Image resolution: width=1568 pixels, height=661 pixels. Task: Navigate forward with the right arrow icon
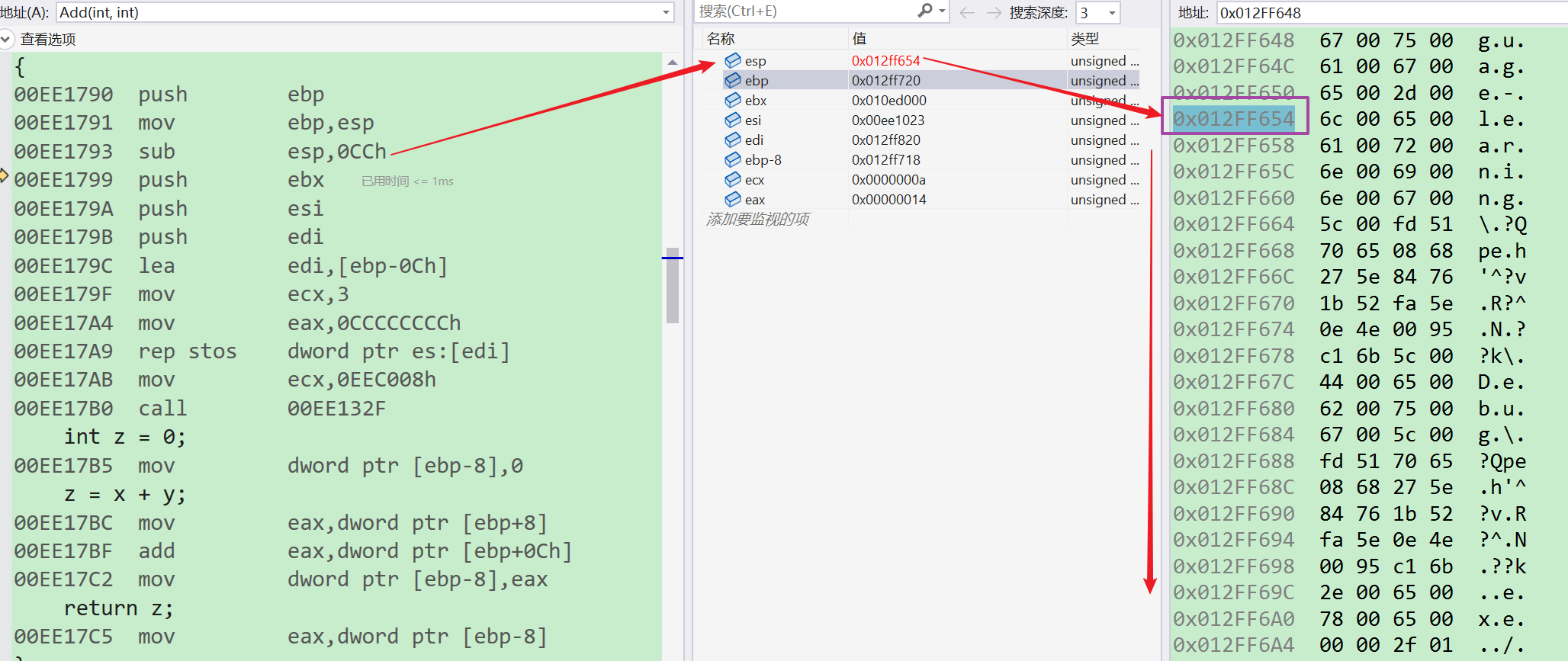pos(994,12)
